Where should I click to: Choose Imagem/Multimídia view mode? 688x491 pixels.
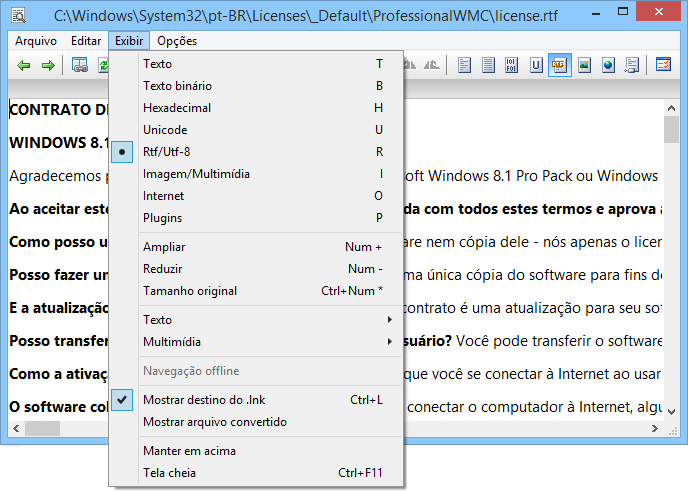(x=256, y=174)
